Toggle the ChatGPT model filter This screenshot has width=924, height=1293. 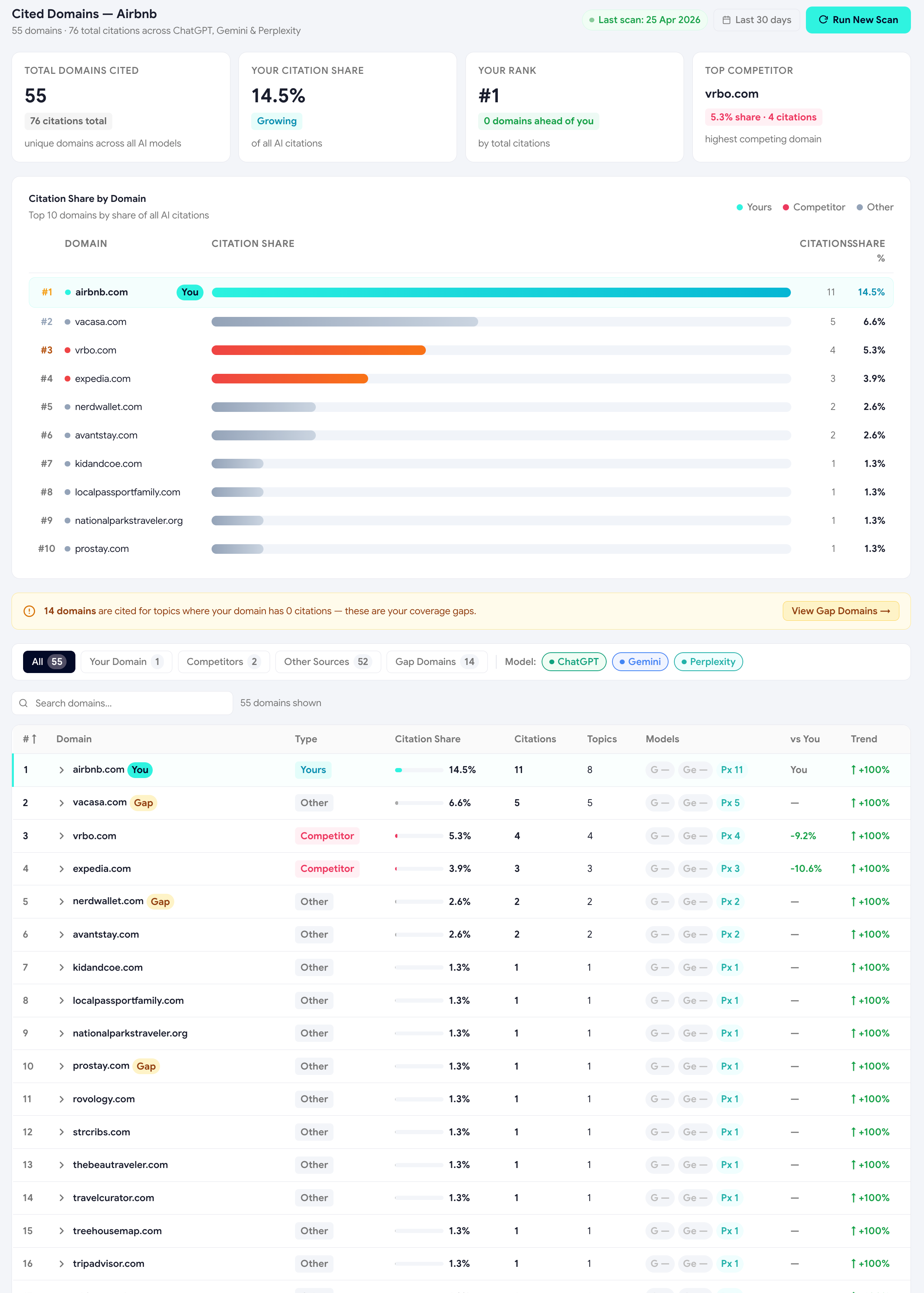[574, 661]
